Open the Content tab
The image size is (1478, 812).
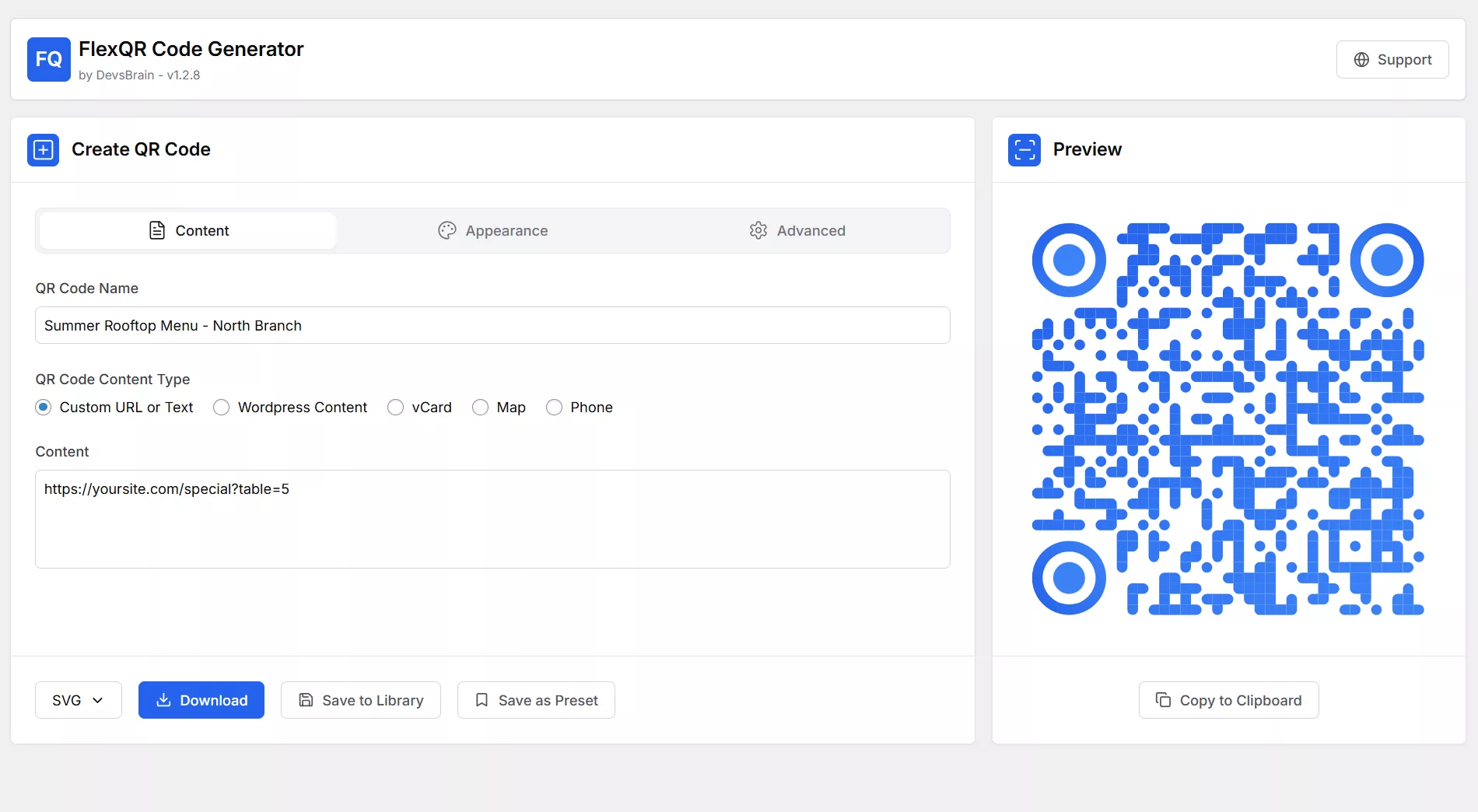coord(187,230)
